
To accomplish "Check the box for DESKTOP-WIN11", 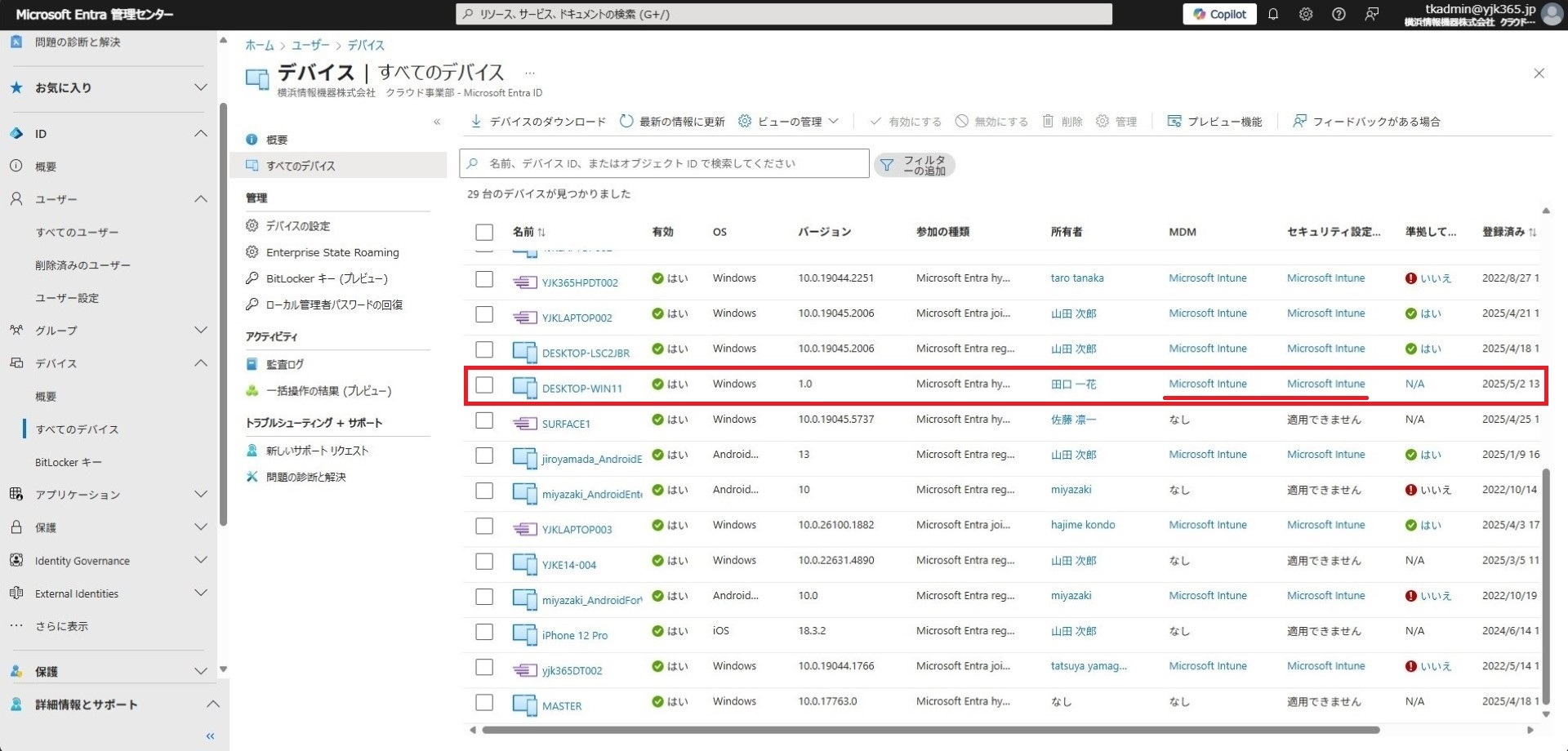I will [x=484, y=384].
